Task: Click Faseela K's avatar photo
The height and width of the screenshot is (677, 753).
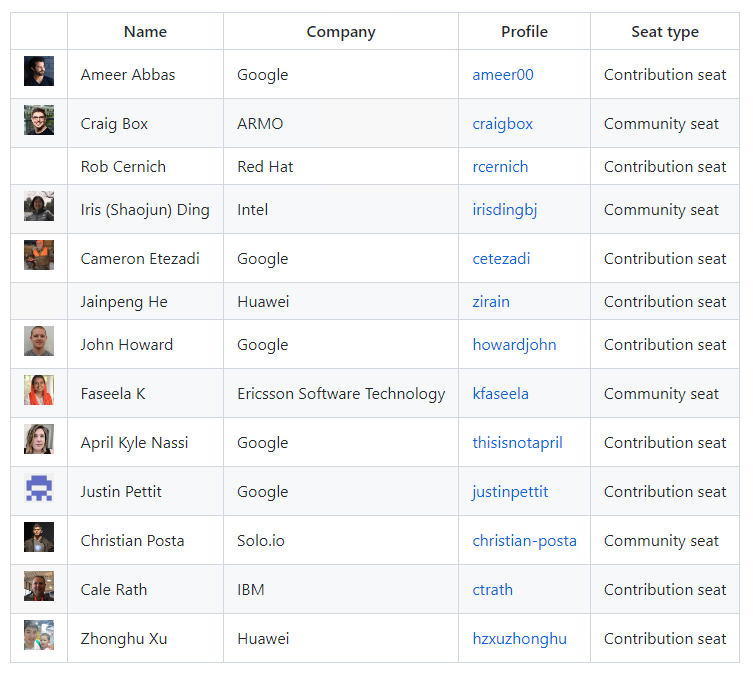Action: 39,390
